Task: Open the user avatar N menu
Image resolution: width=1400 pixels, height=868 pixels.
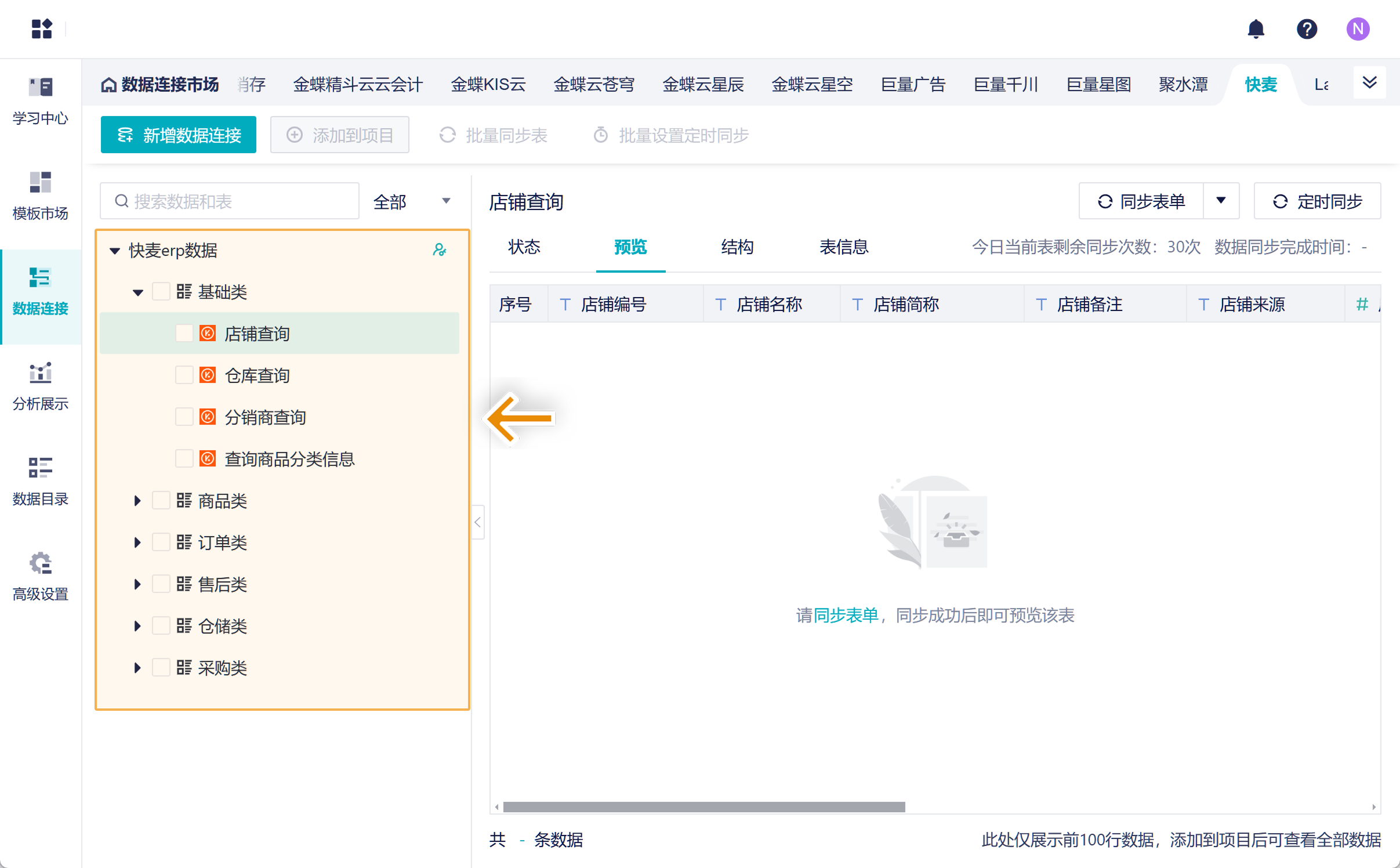Action: pyautogui.click(x=1358, y=29)
